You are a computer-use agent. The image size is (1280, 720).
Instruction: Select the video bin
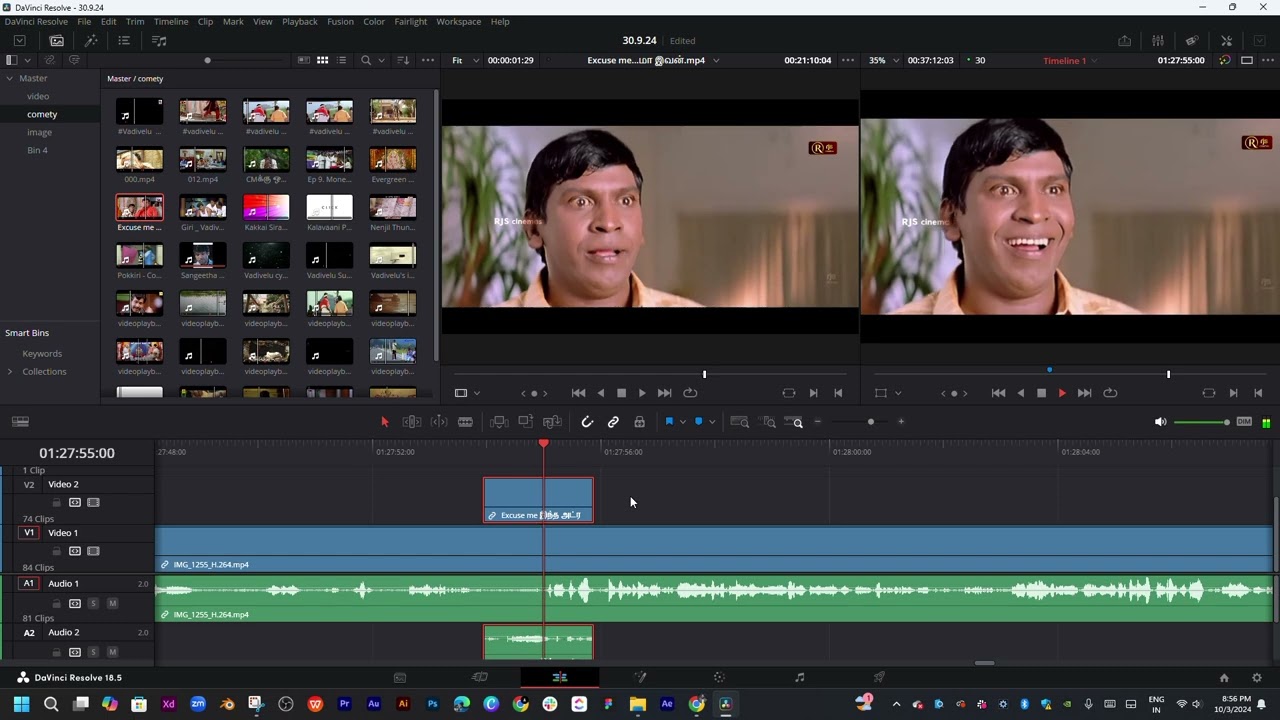coord(38,96)
